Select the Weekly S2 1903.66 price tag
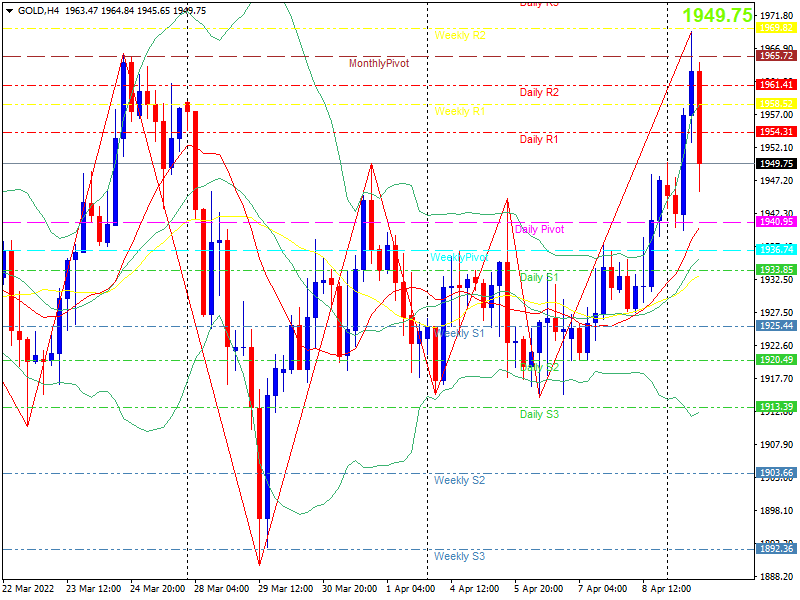This screenshot has height=600, width=800. click(776, 473)
